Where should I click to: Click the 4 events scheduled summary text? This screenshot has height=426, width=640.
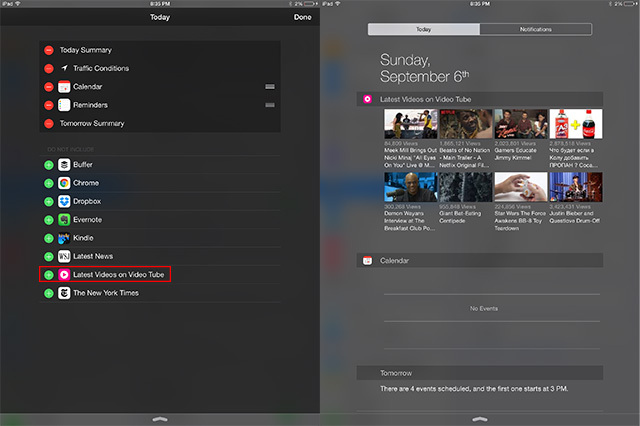tap(474, 389)
